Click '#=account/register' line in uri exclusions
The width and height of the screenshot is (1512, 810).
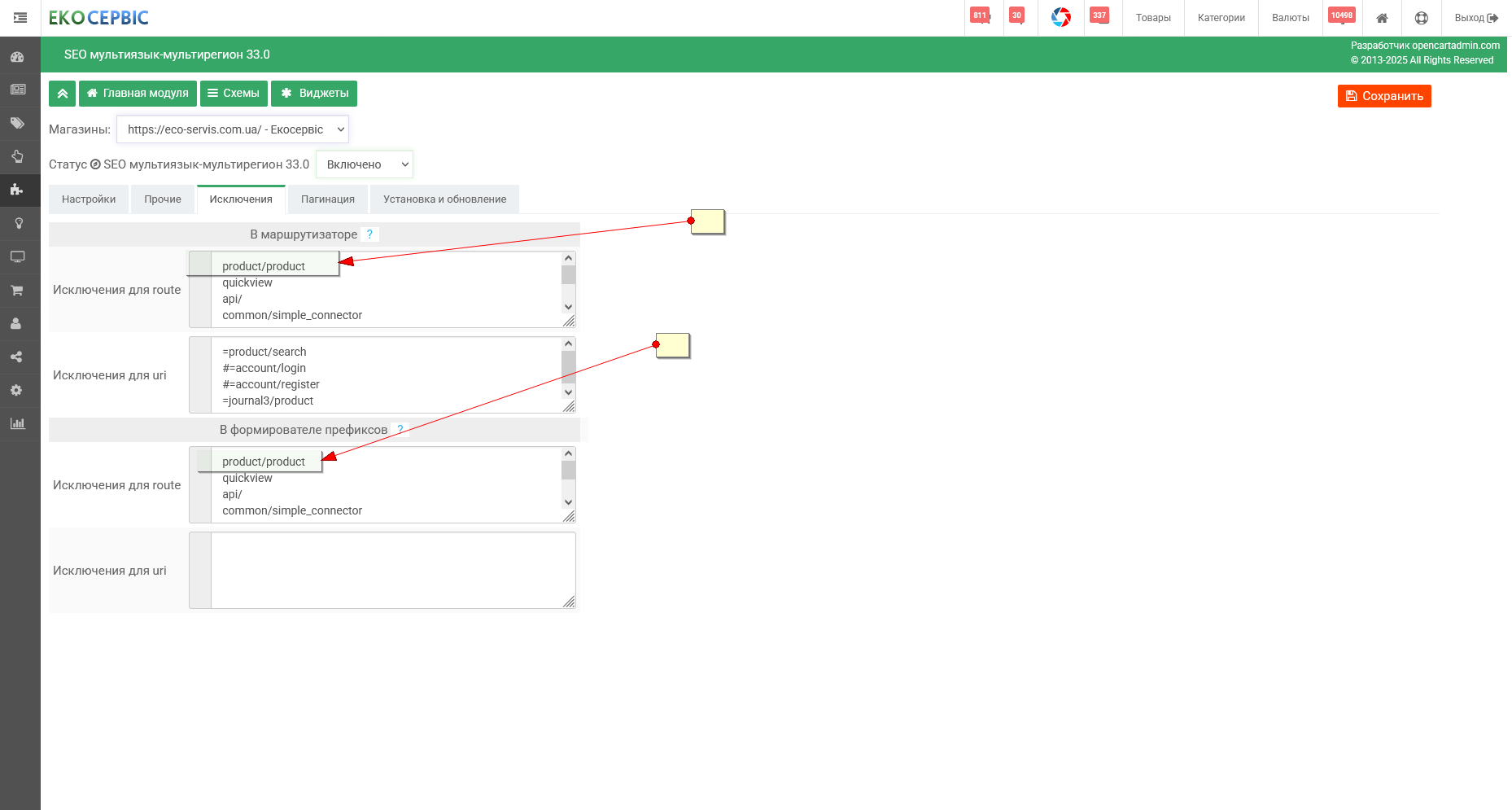(x=271, y=384)
